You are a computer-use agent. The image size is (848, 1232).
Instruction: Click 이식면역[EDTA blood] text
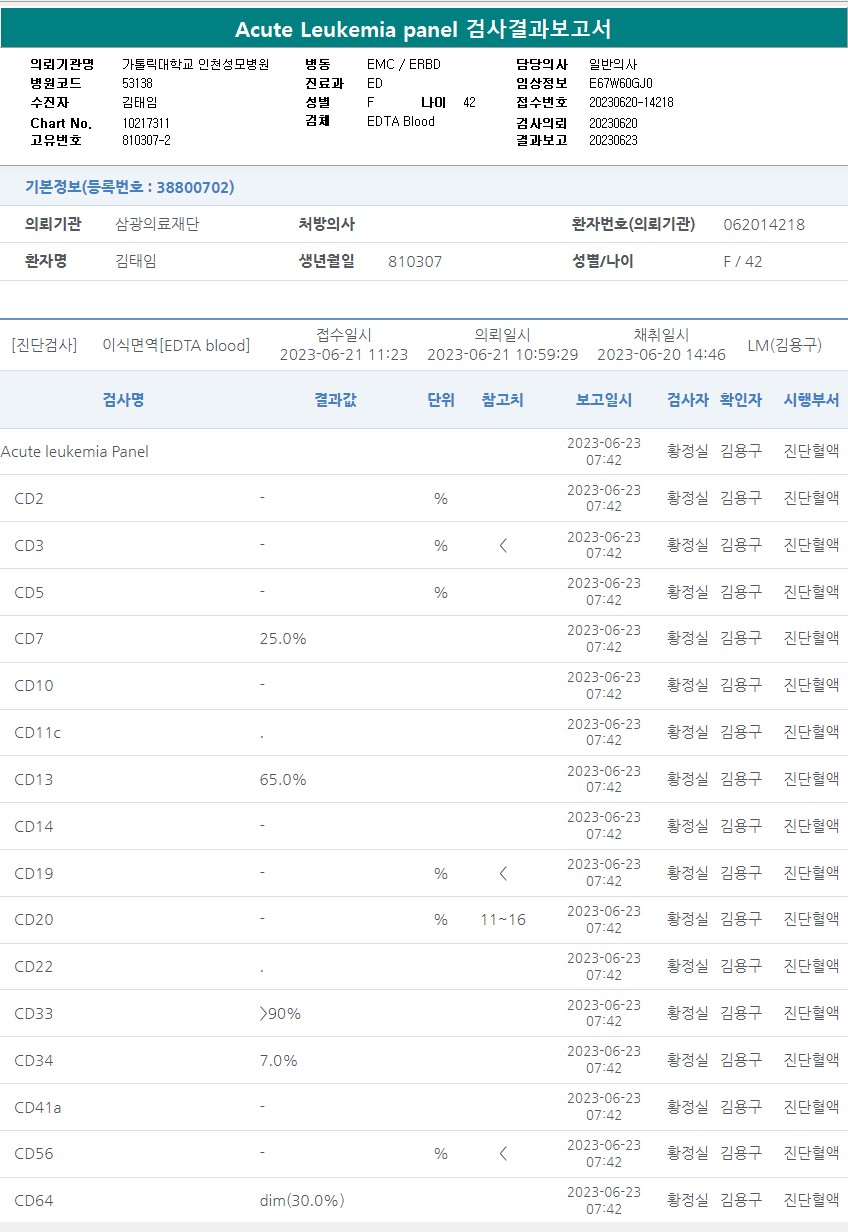tap(176, 345)
